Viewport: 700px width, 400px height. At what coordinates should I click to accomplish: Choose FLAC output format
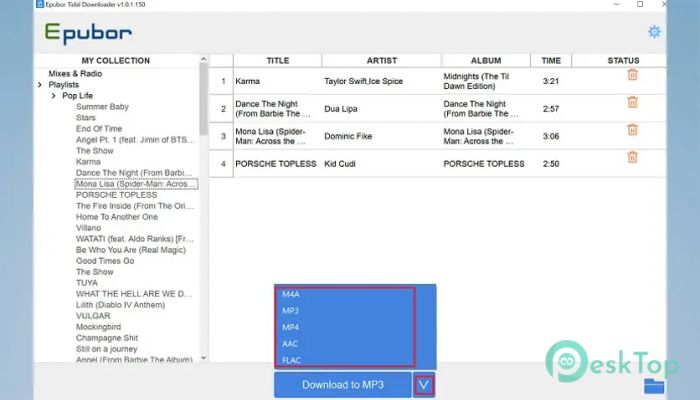[x=291, y=360]
